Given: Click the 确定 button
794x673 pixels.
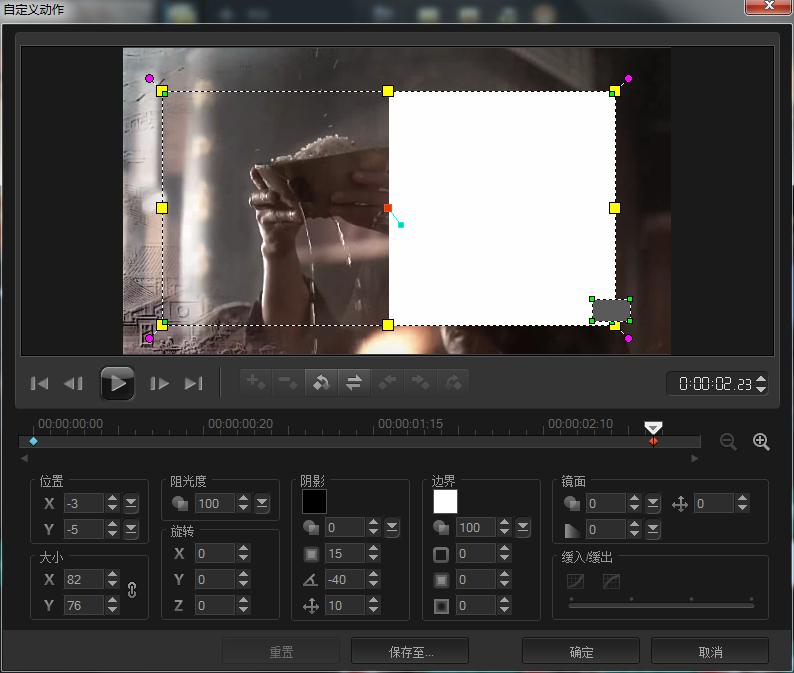Looking at the screenshot, I should (581, 652).
